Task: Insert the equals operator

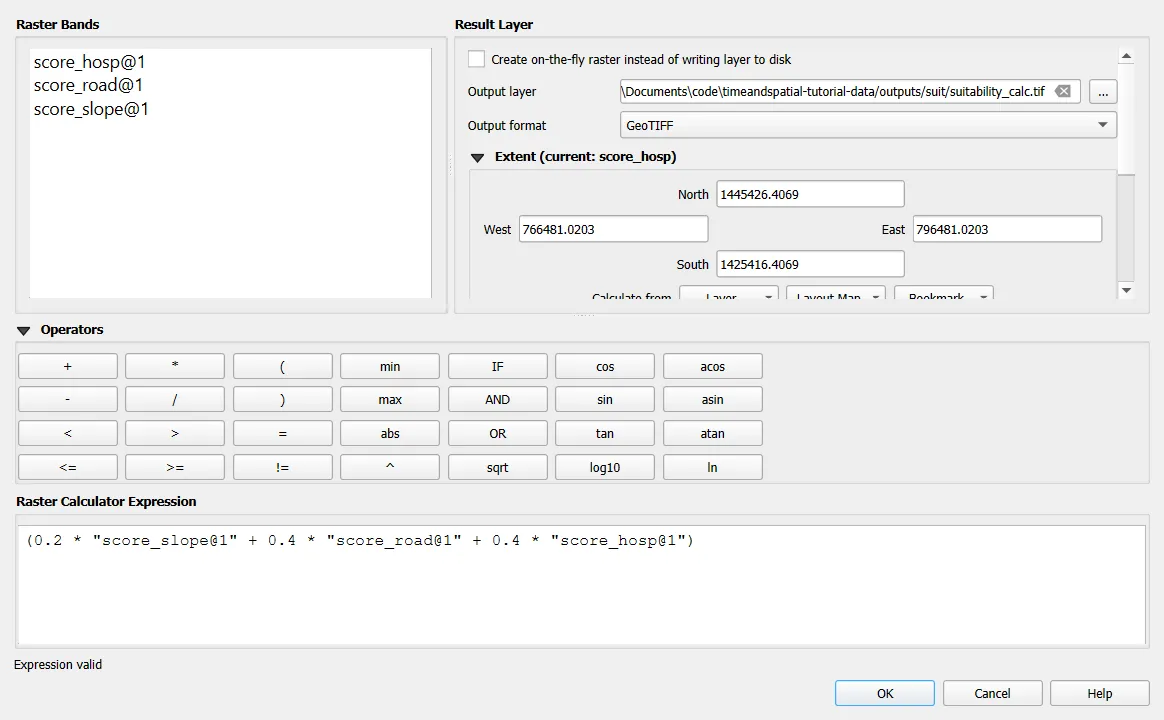Action: pyautogui.click(x=282, y=433)
